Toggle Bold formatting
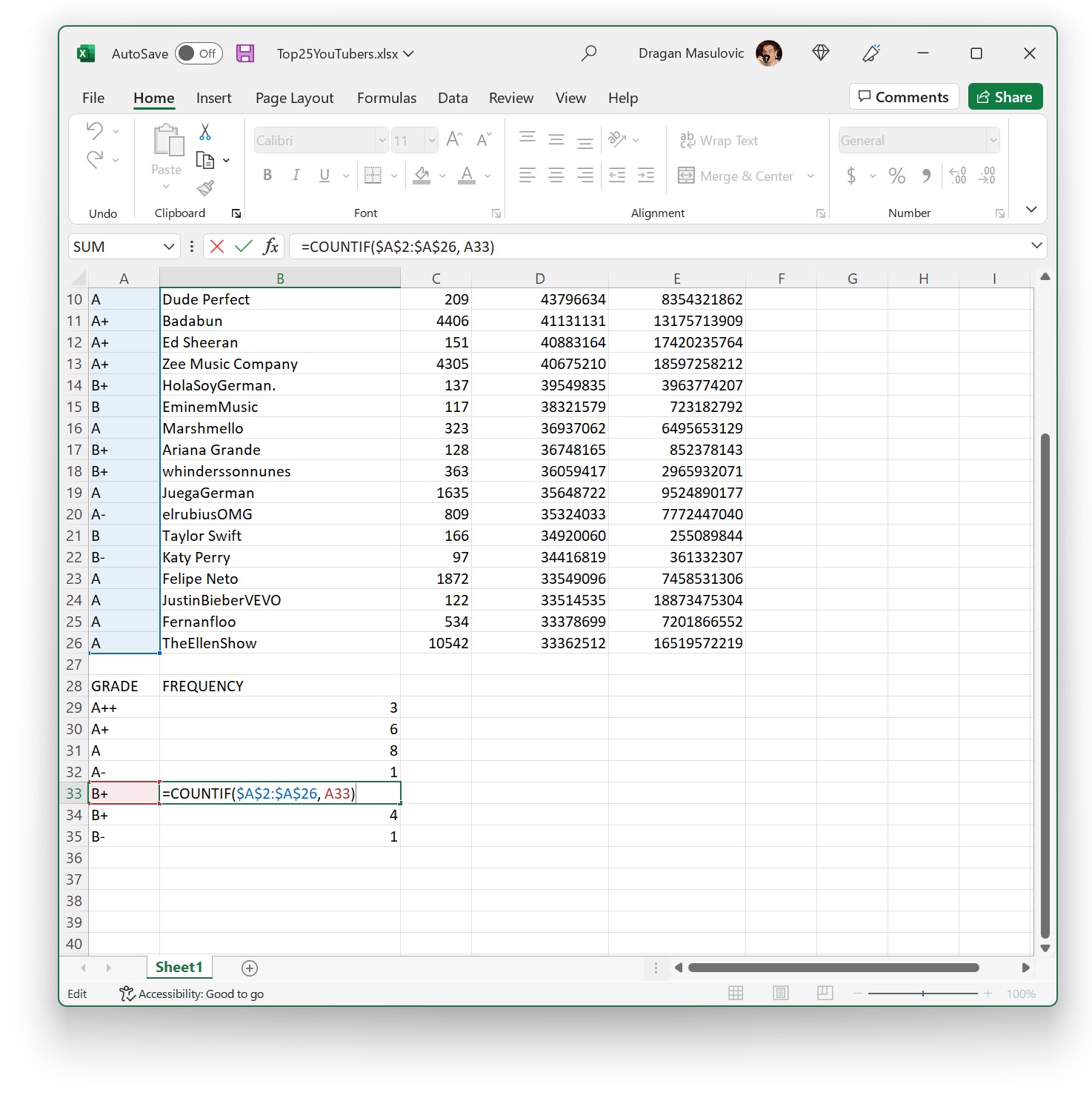 click(267, 175)
